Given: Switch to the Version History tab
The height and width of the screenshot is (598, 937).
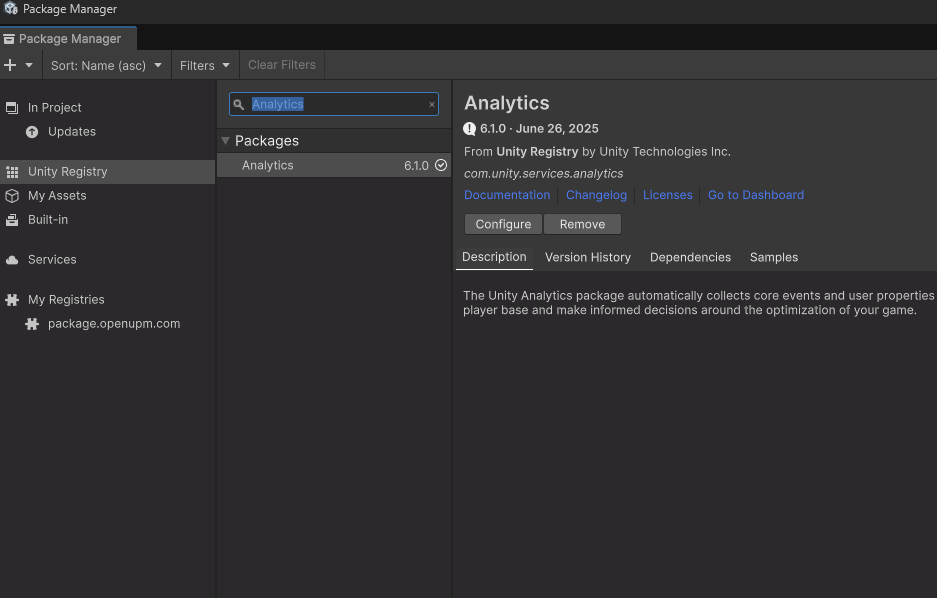Looking at the screenshot, I should tap(587, 257).
